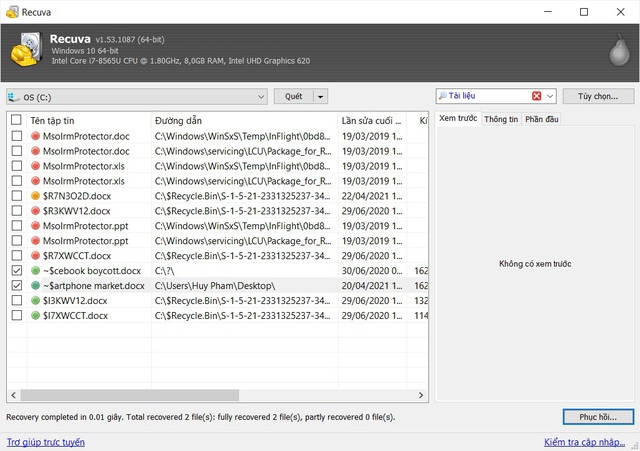Click the red X to clear the filter
Viewport: 640px width, 451px height.
click(537, 97)
